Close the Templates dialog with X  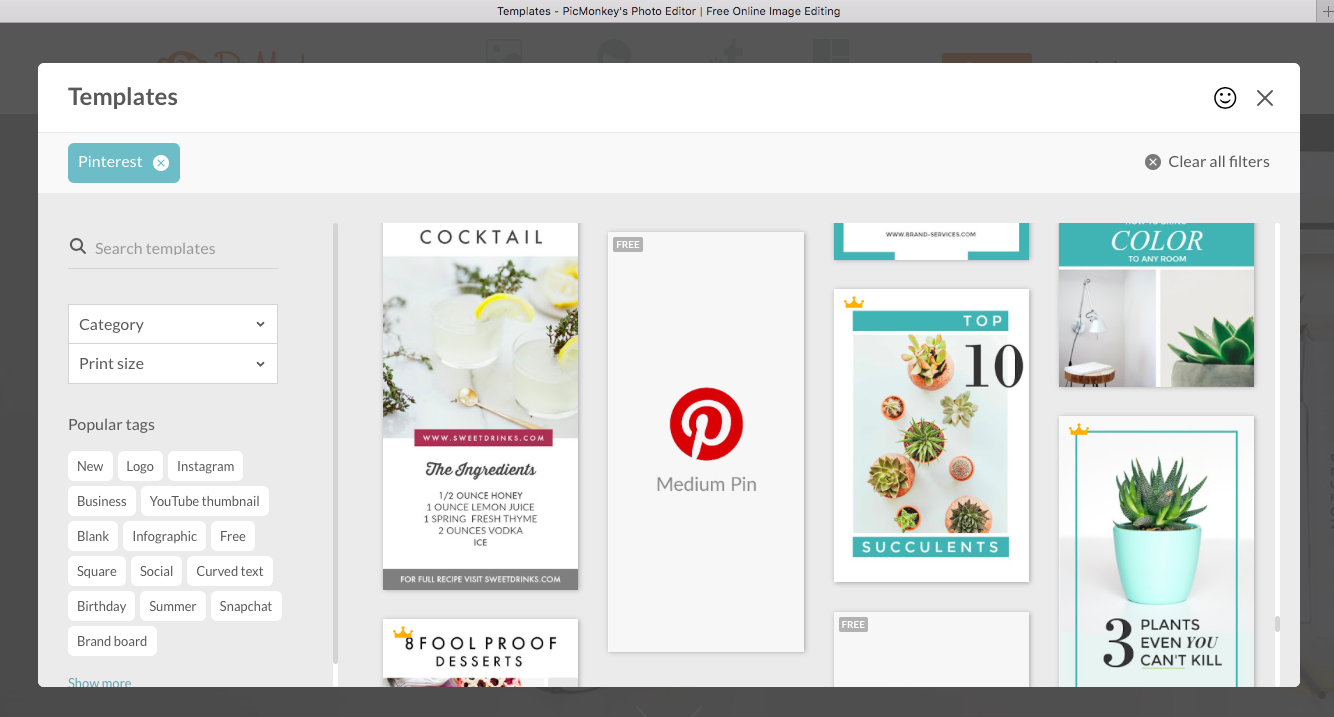pos(1265,98)
